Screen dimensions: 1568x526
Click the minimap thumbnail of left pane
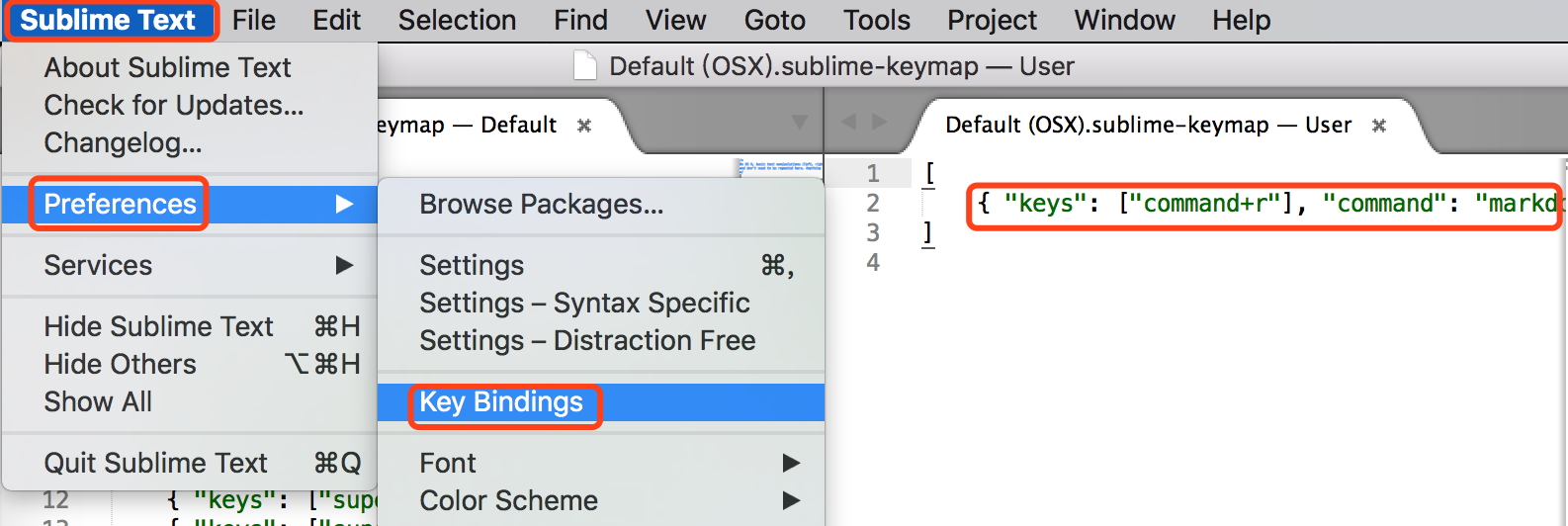click(x=780, y=166)
